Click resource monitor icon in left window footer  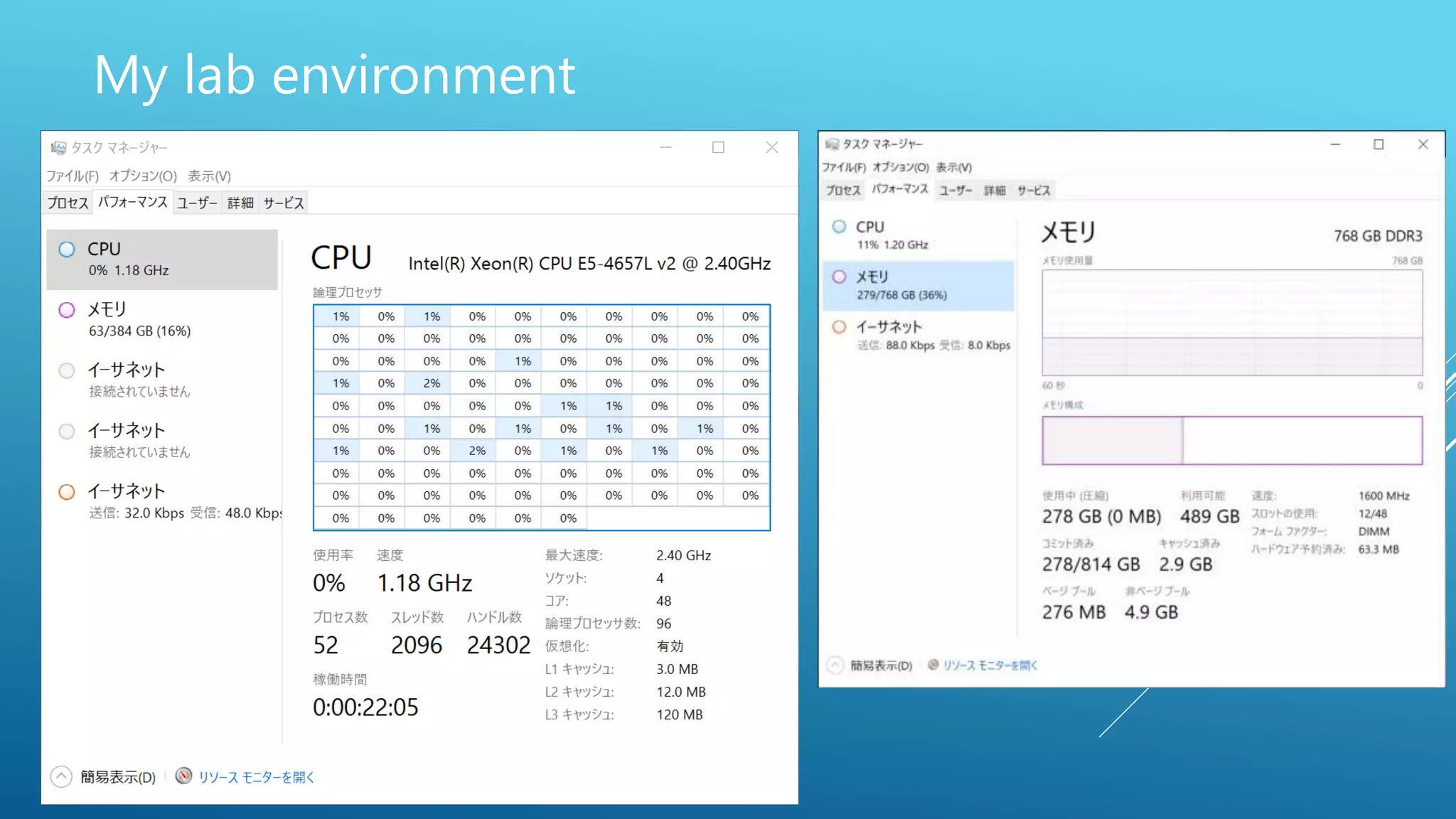tap(183, 776)
